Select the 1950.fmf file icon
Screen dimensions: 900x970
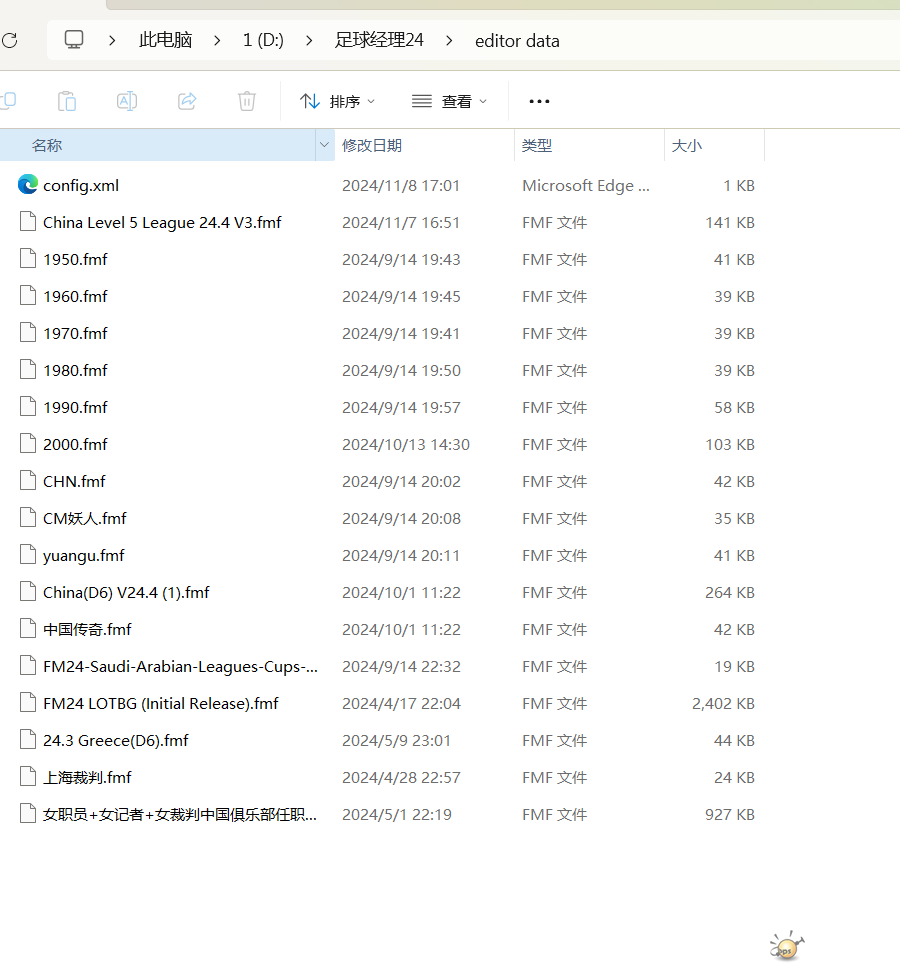pyautogui.click(x=28, y=259)
